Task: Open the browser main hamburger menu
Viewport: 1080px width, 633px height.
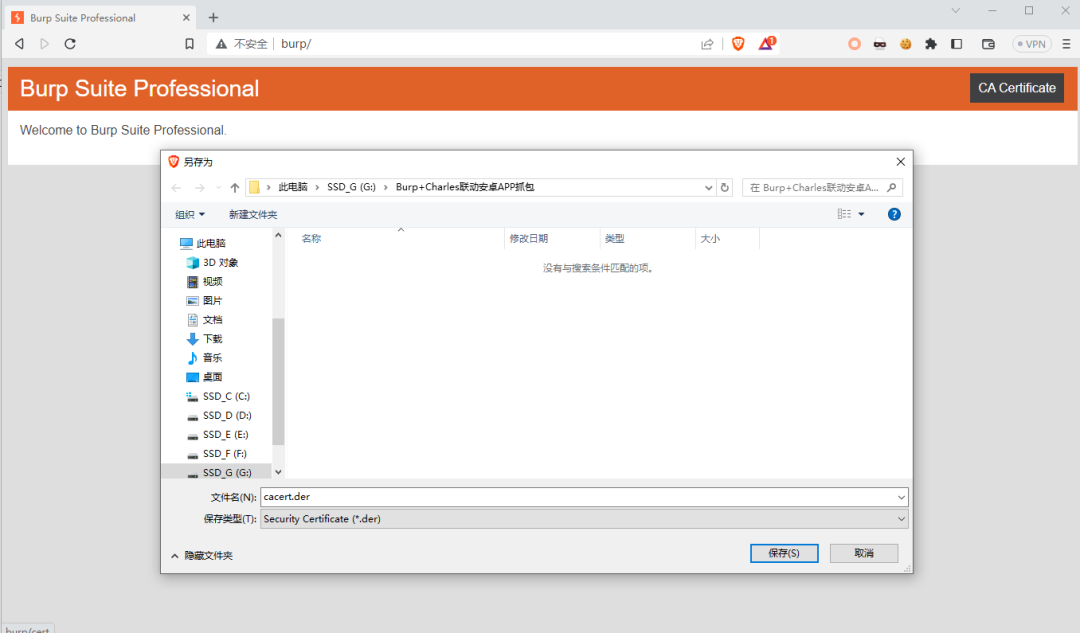Action: pyautogui.click(x=1066, y=44)
